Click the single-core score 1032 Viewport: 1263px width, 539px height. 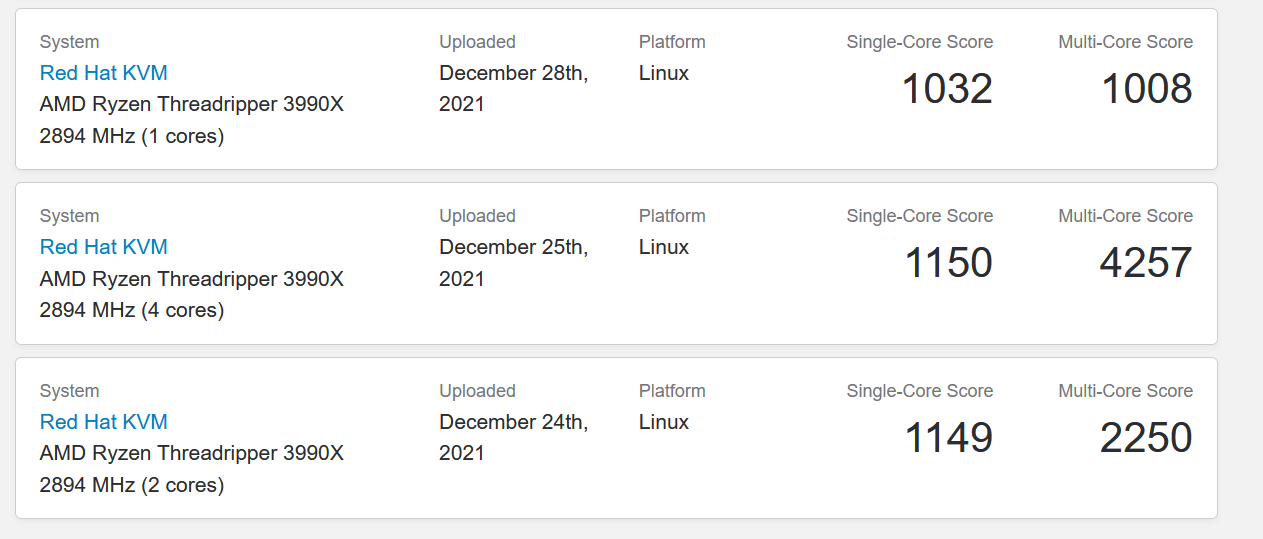(x=946, y=89)
